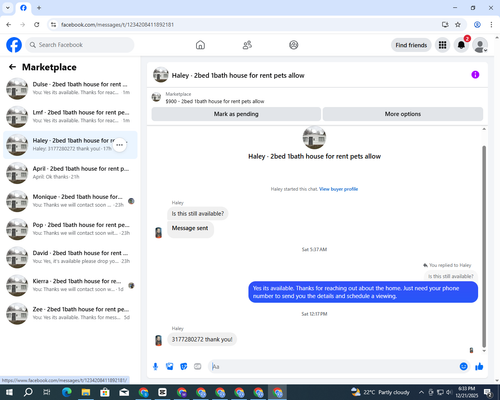The image size is (500, 400).
Task: Launch Microsoft Edge from the taskbar
Action: 67,392
